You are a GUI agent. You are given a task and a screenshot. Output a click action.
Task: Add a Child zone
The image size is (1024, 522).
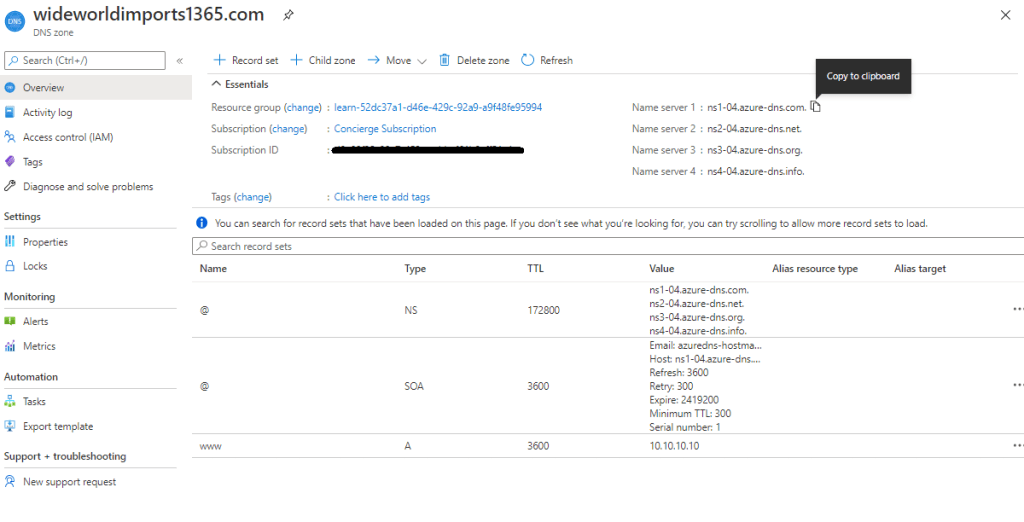pyautogui.click(x=323, y=61)
